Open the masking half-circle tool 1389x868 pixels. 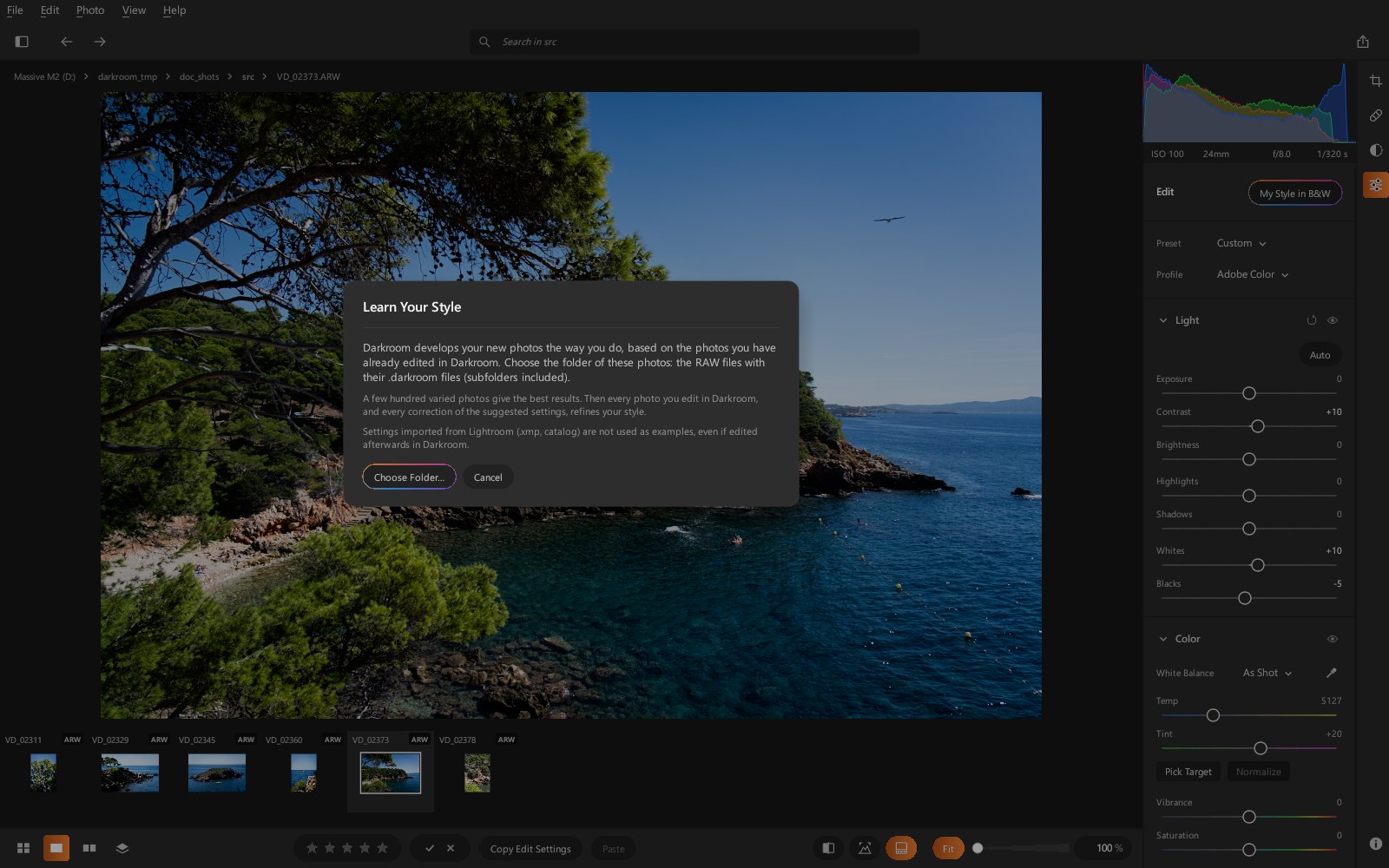[1376, 150]
